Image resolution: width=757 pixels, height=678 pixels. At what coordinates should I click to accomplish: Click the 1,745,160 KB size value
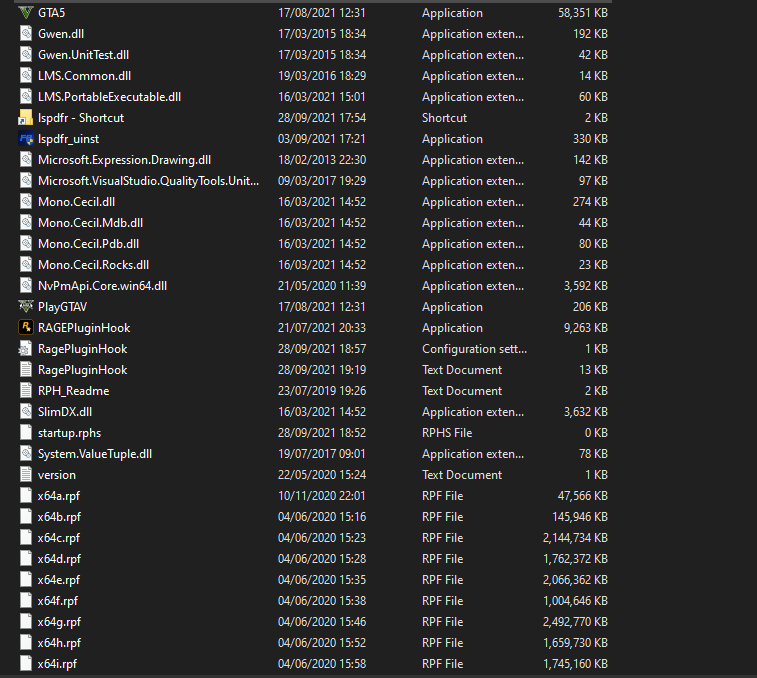tap(575, 664)
